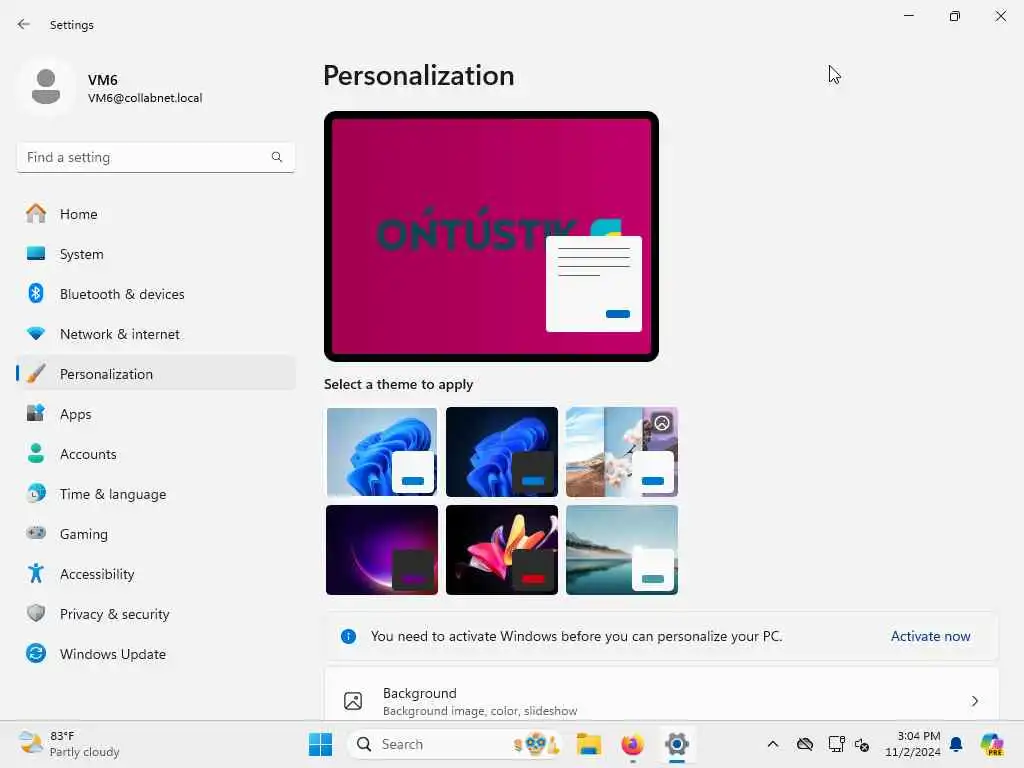Click the network display tray icon

click(836, 744)
